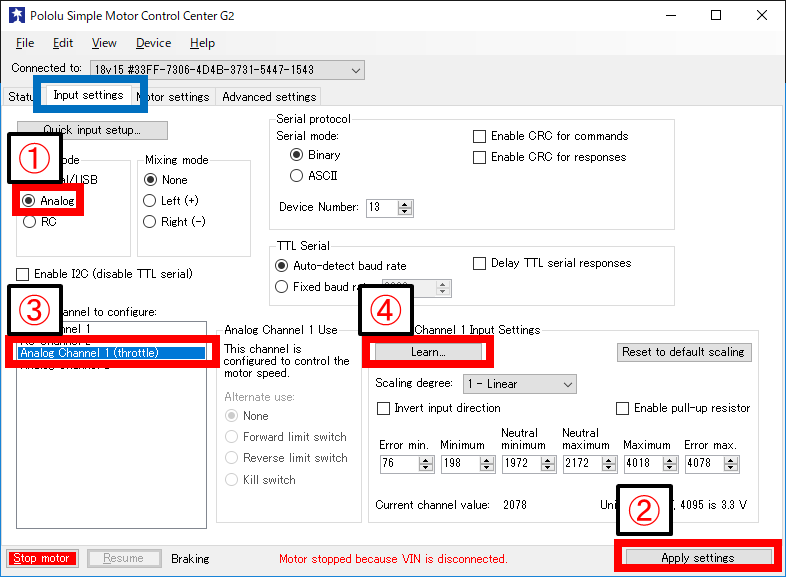Decrement the Neutral minimum spinner
The height and width of the screenshot is (577, 786).
pyautogui.click(x=548, y=468)
